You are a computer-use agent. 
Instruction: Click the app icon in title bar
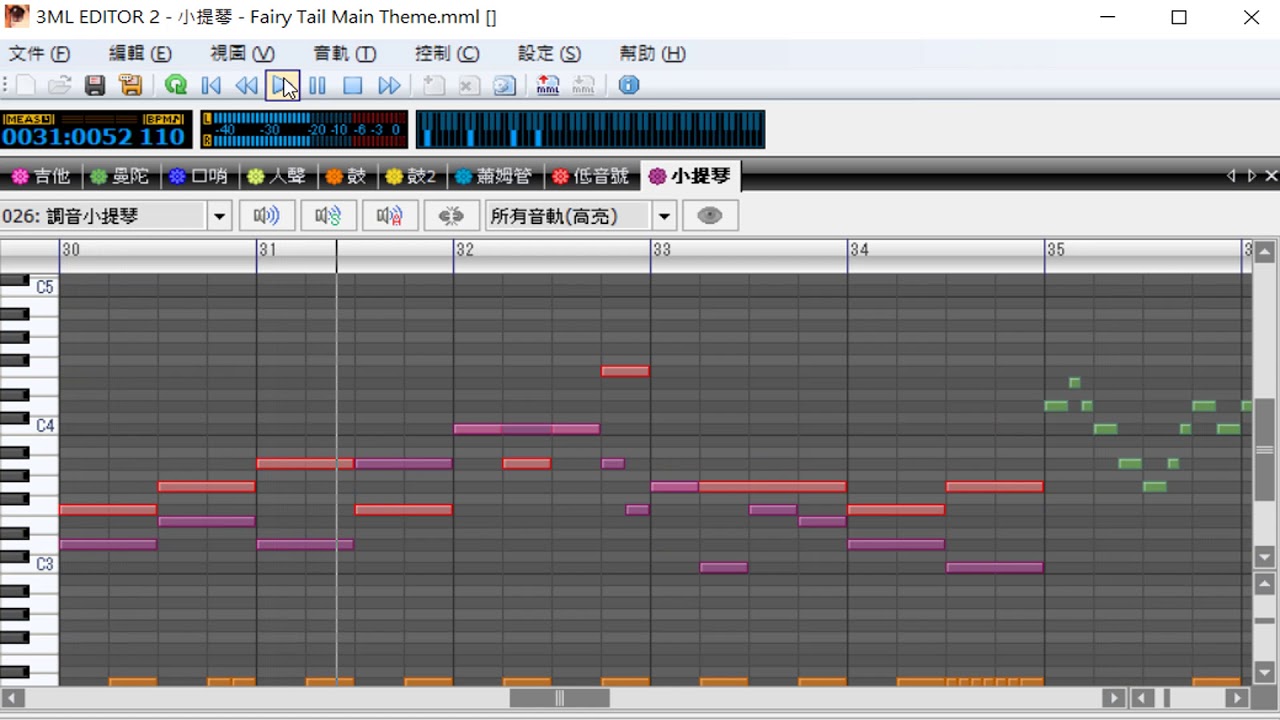pos(17,17)
